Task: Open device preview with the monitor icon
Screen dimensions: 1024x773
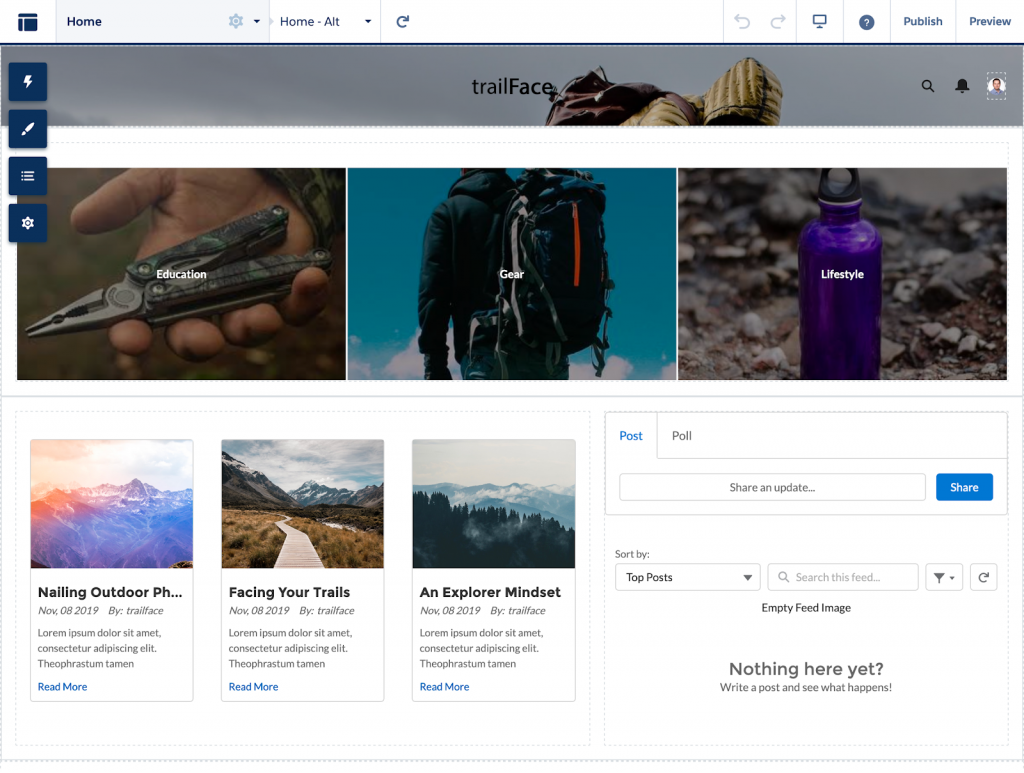Action: (819, 21)
